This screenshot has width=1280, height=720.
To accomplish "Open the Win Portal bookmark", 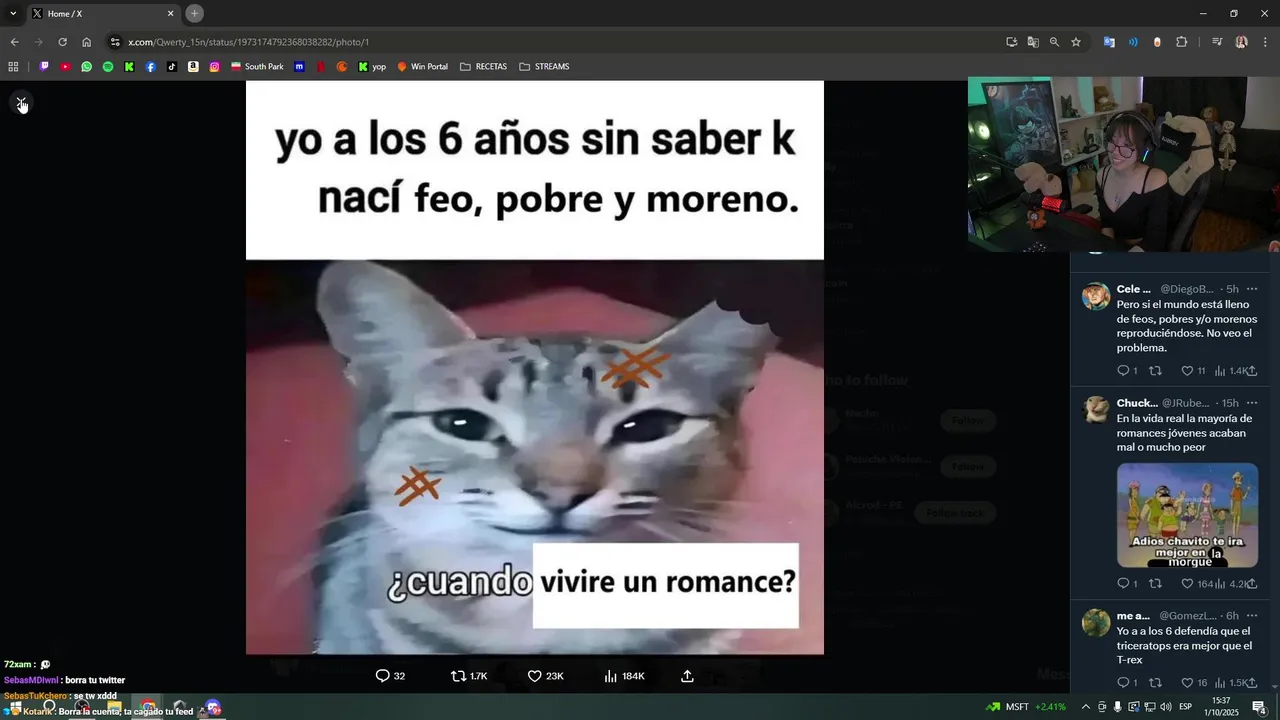I will [x=422, y=67].
